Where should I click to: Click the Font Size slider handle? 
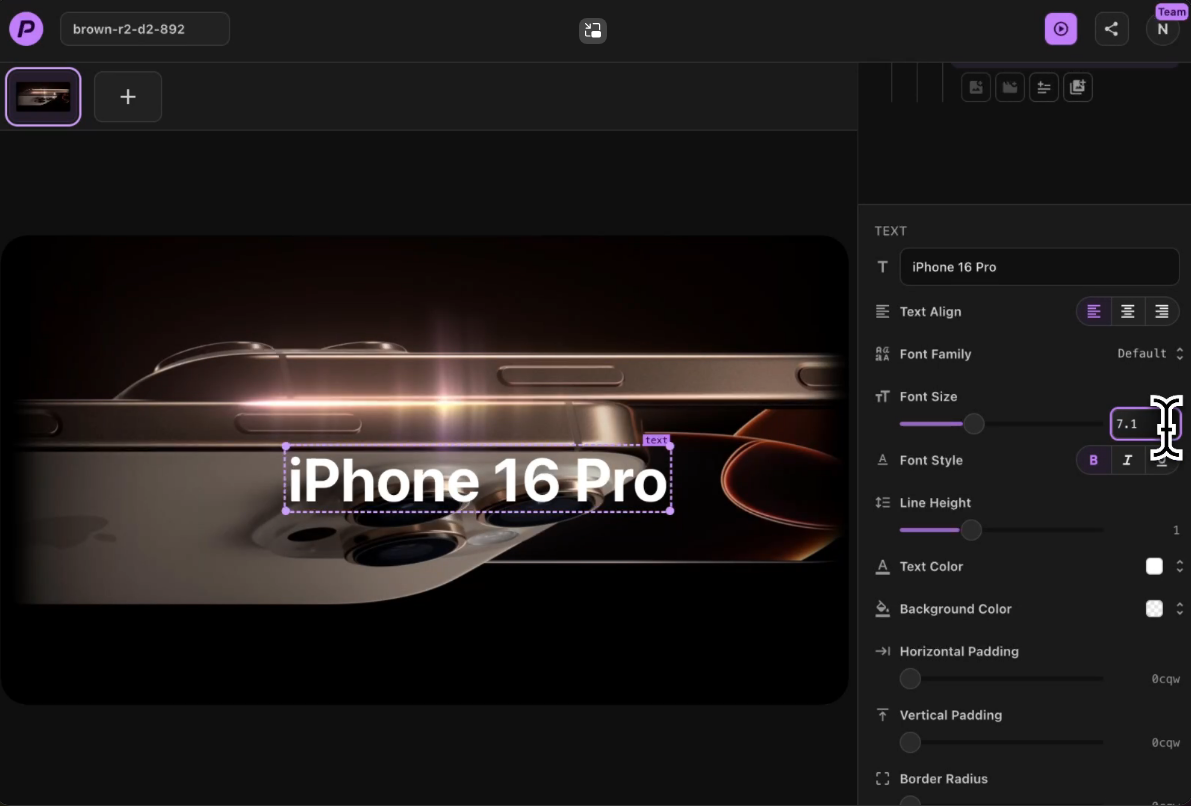click(x=974, y=424)
